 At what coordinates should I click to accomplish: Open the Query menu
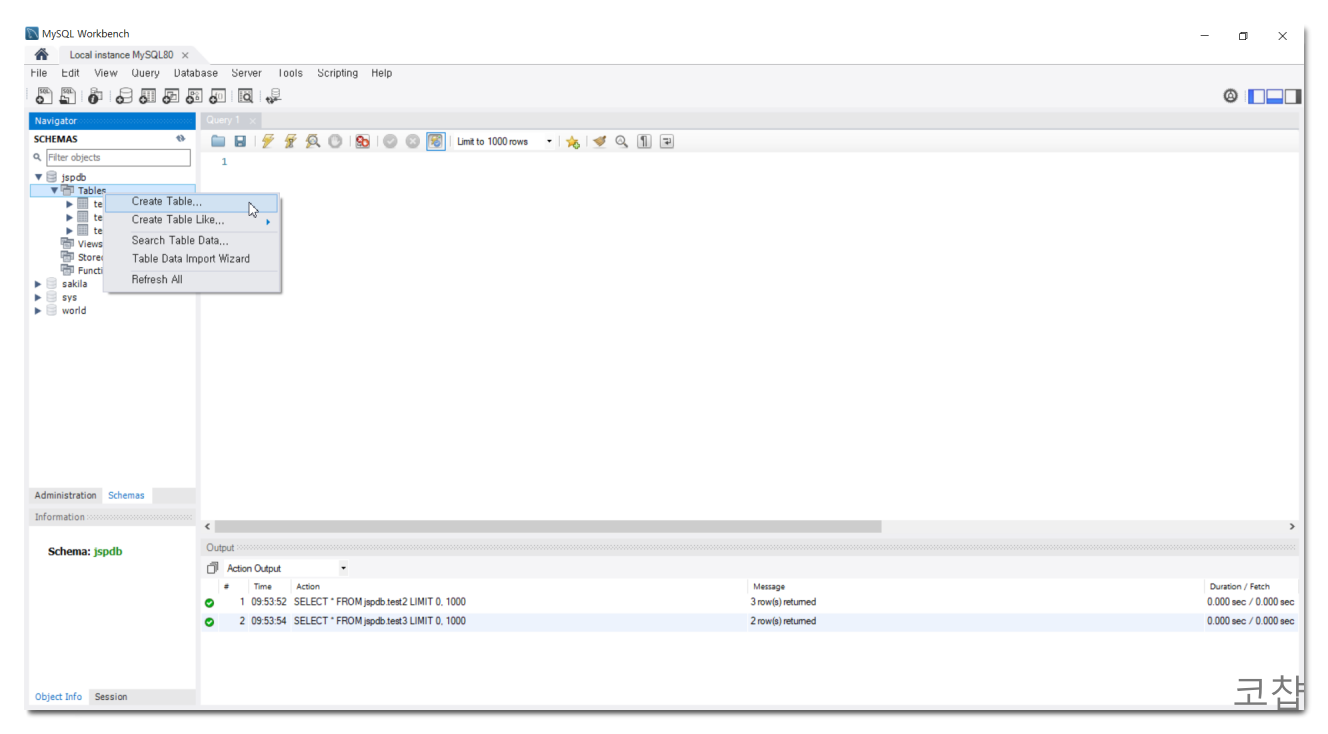point(145,73)
